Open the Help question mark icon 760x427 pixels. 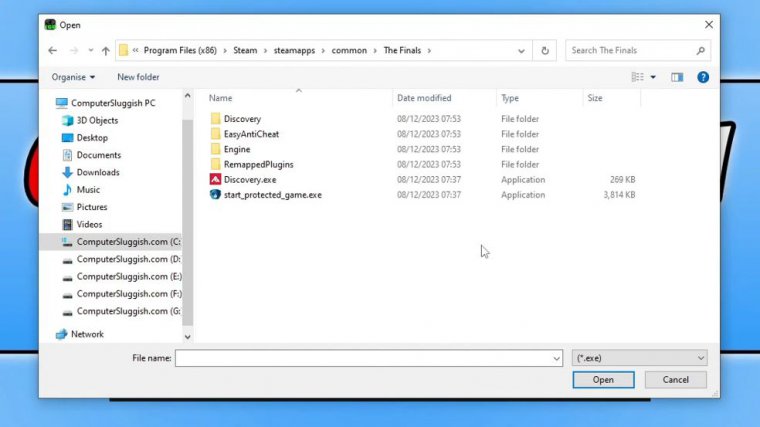click(x=703, y=77)
